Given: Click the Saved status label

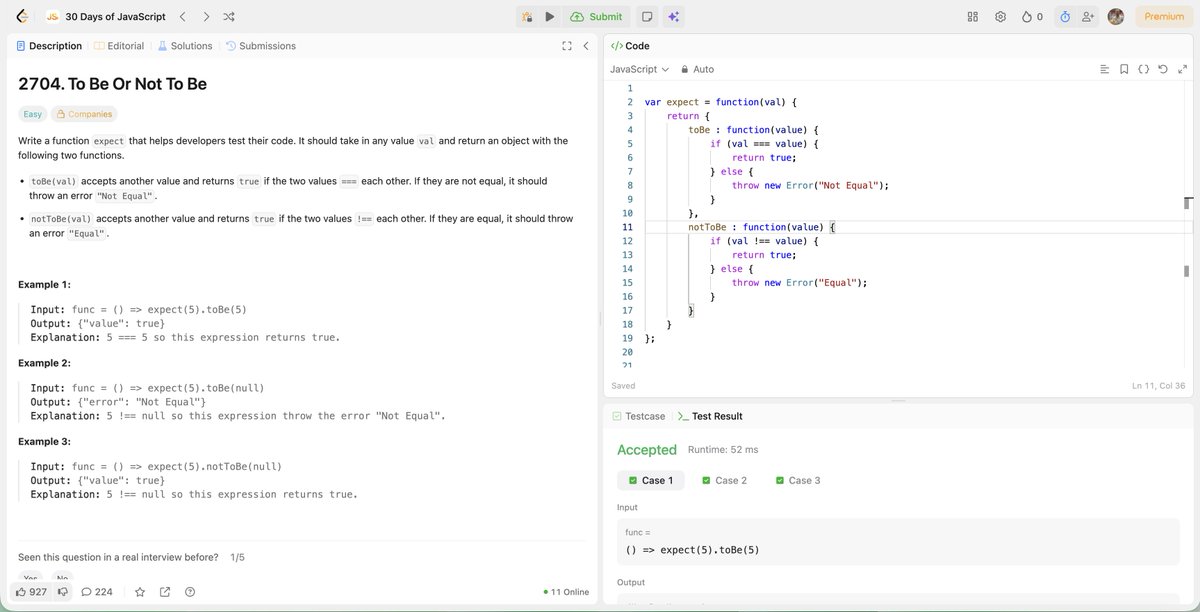Looking at the screenshot, I should pos(623,386).
